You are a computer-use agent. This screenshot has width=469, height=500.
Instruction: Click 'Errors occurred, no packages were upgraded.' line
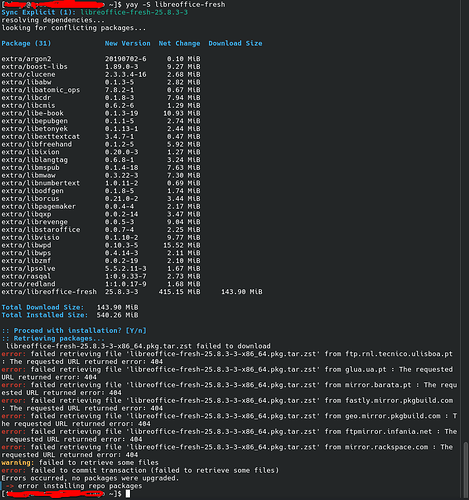pos(90,478)
